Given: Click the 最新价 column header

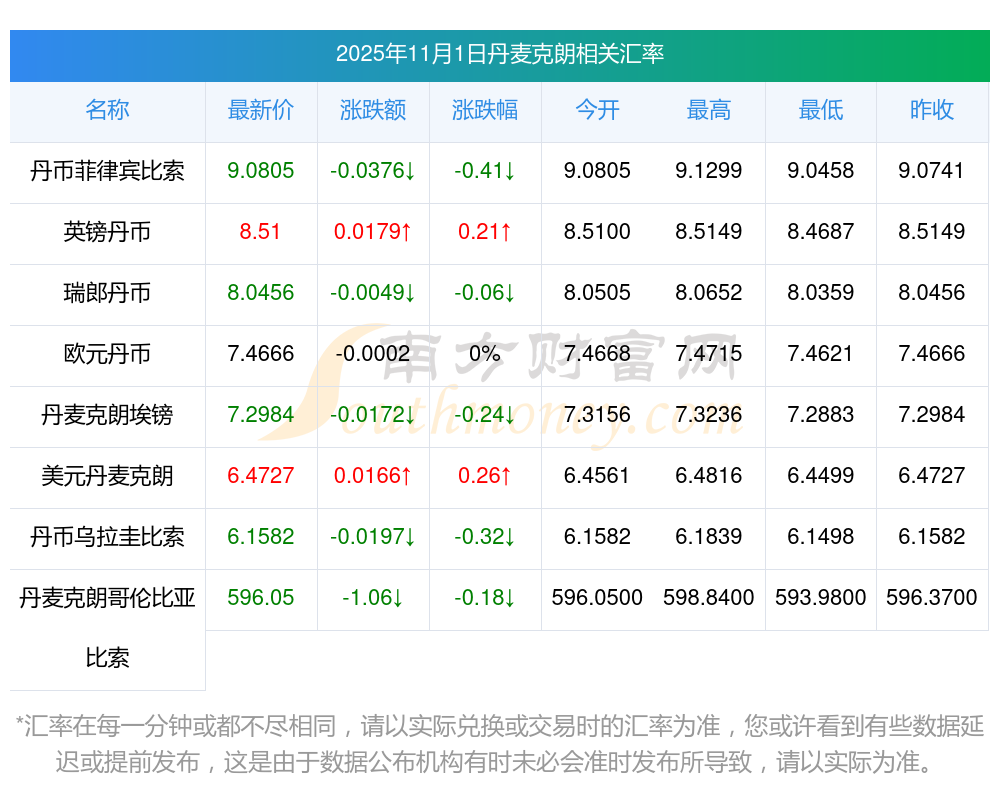Looking at the screenshot, I should pos(261,110).
